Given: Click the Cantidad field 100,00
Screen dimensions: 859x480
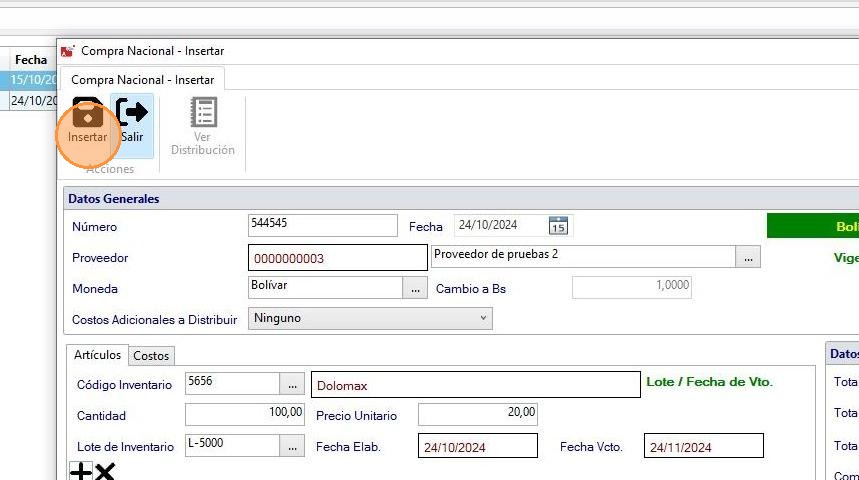Looking at the screenshot, I should [x=245, y=414].
